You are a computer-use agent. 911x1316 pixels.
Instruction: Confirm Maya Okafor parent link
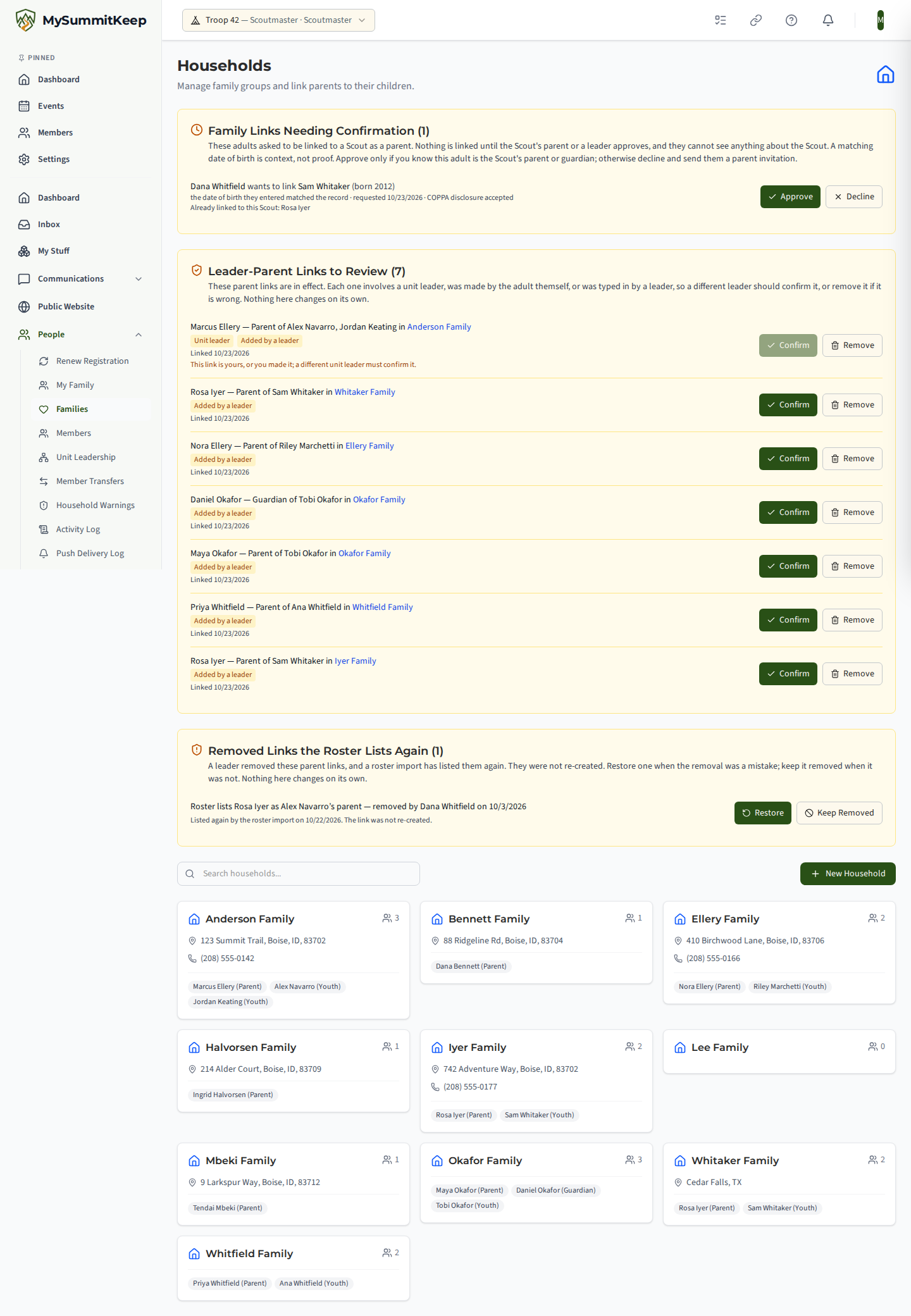(x=788, y=566)
